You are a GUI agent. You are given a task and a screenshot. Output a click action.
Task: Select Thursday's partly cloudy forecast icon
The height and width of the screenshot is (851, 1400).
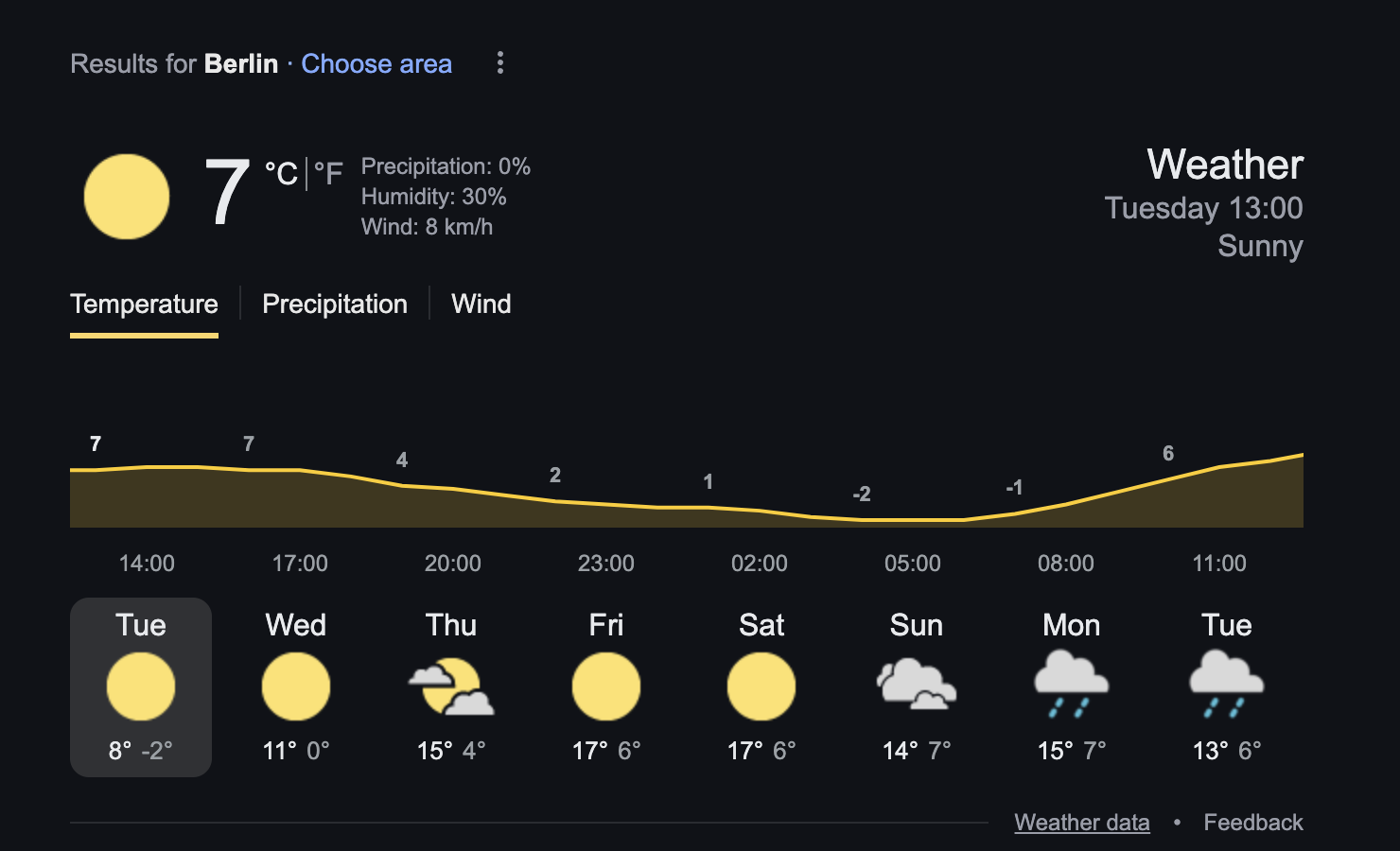(x=451, y=687)
